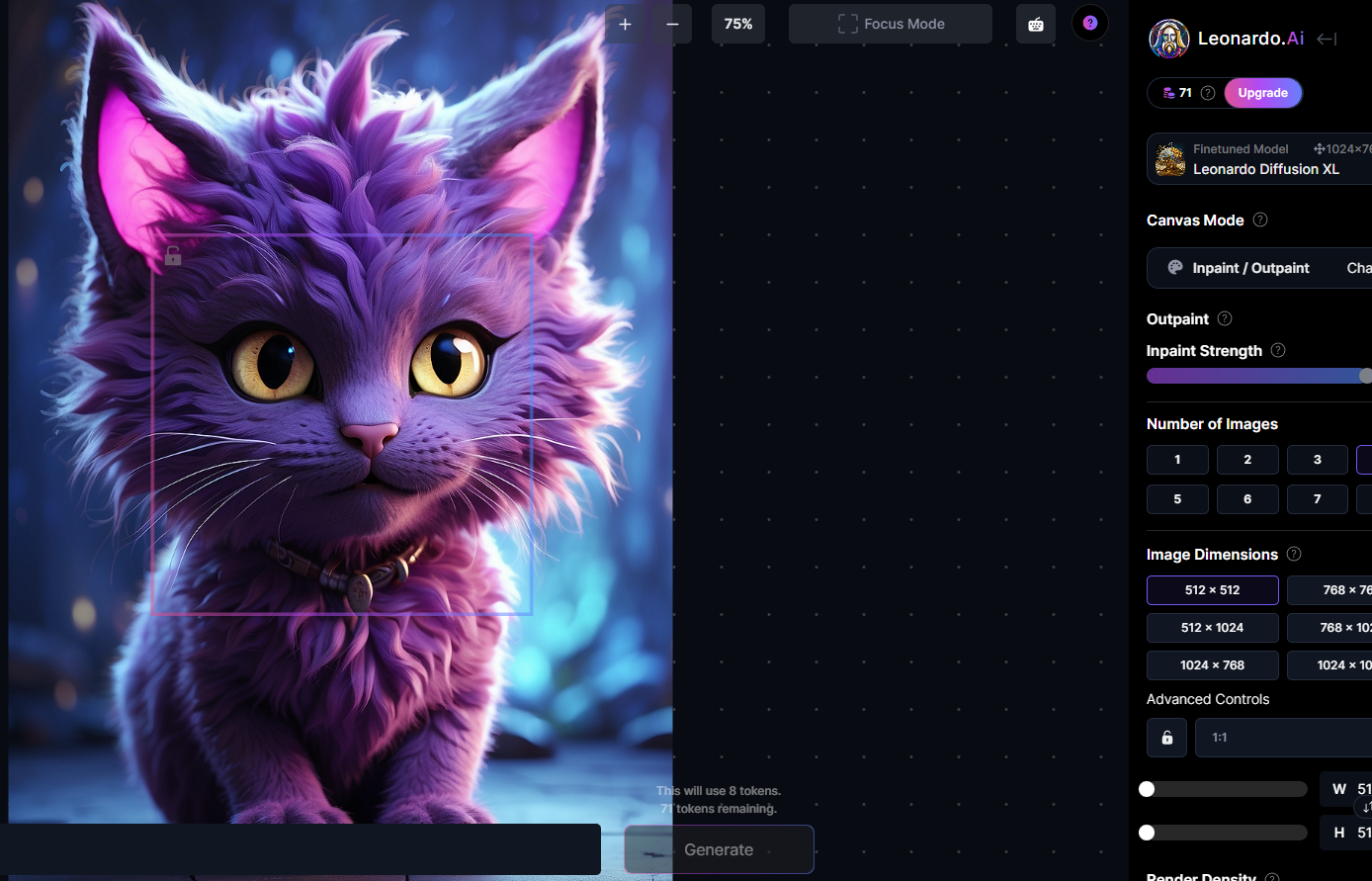Open the 1:1 aspect ratio dropdown
The width and height of the screenshot is (1372, 881).
tap(1283, 738)
